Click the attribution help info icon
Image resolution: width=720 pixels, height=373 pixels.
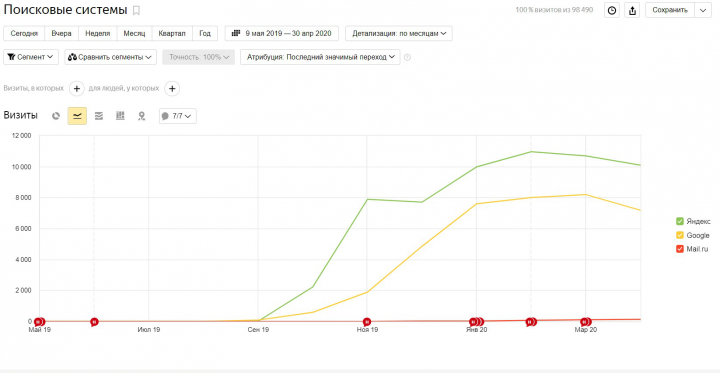407,57
